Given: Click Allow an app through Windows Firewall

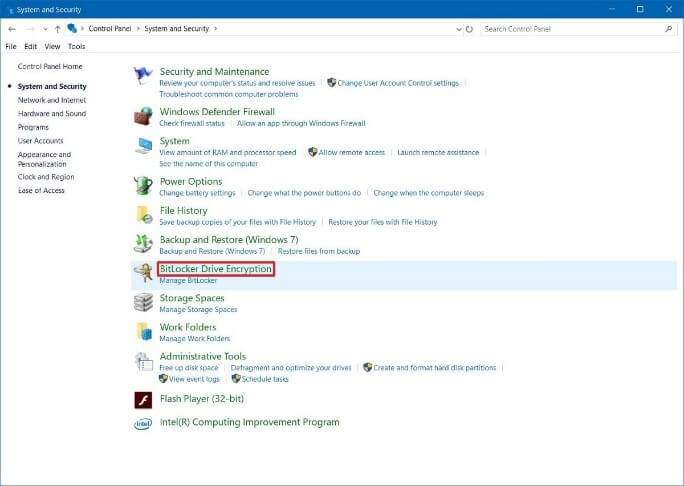Looking at the screenshot, I should (301, 123).
